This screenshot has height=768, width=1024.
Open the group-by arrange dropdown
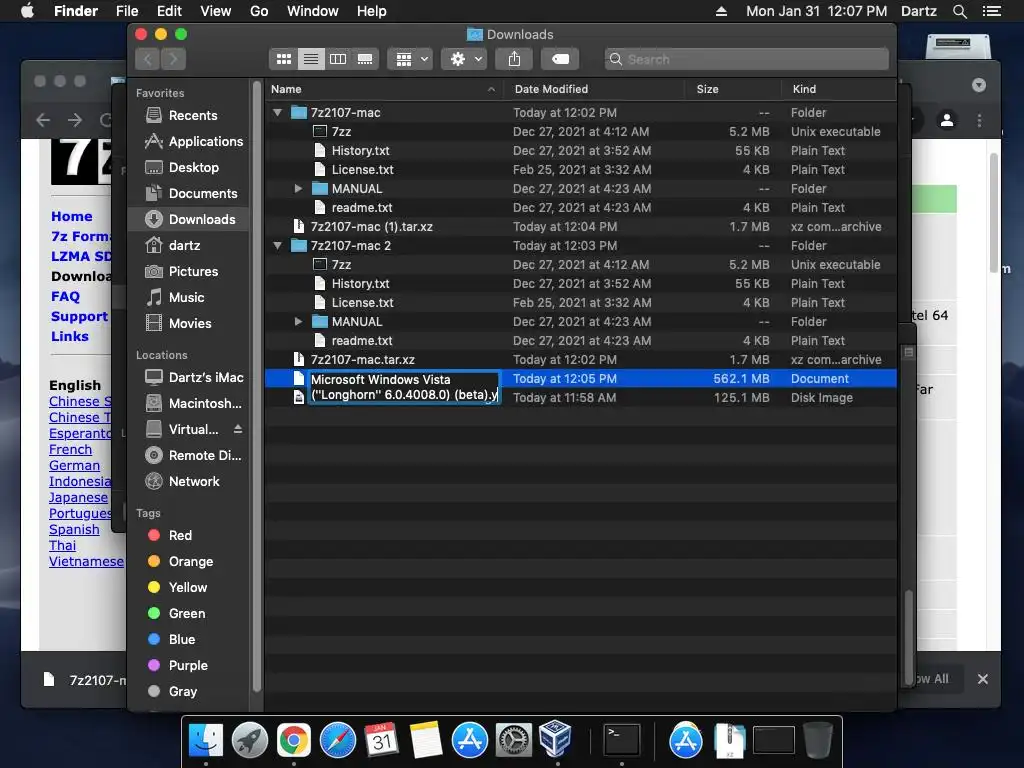410,59
